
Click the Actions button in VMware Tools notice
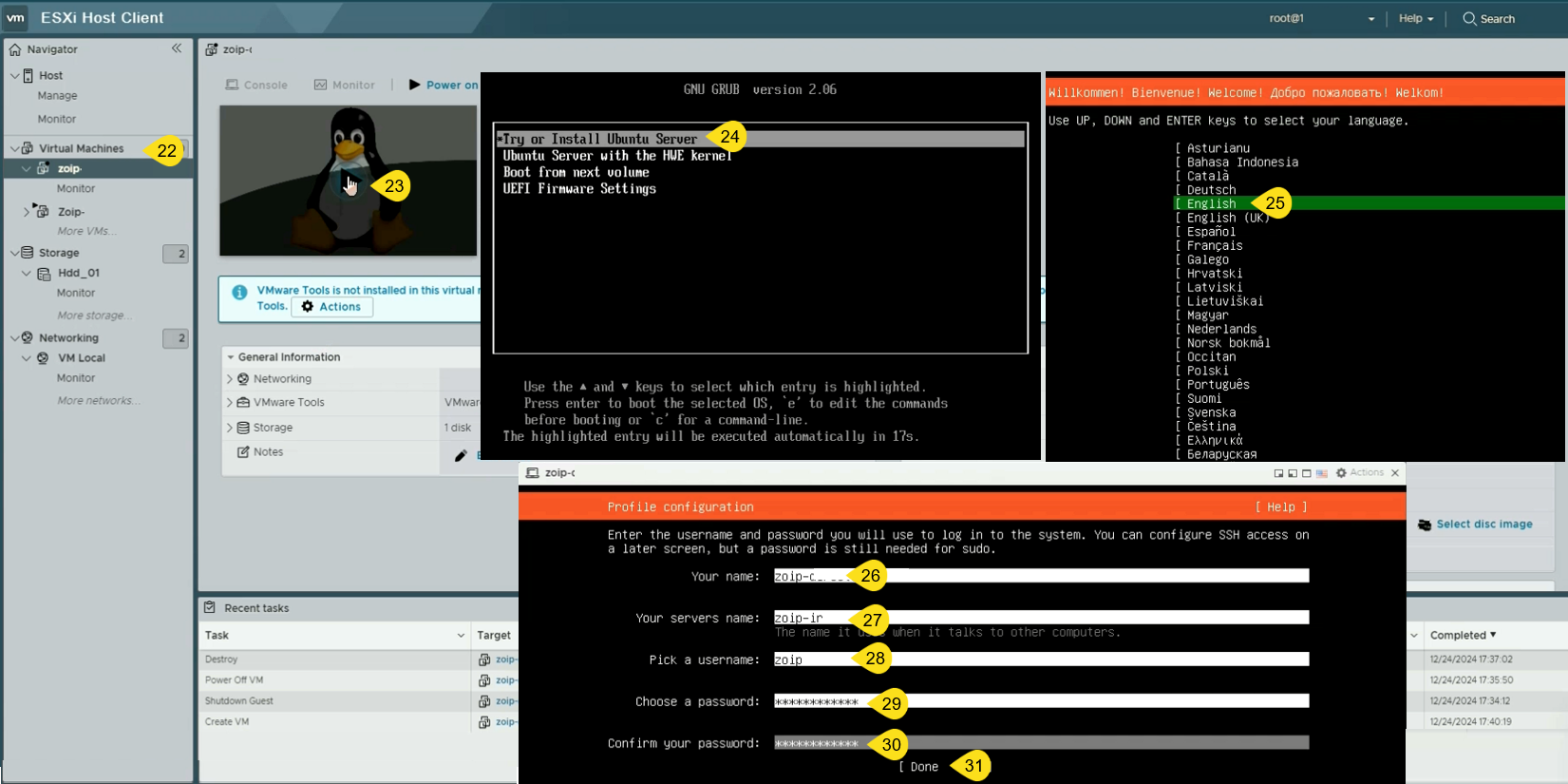[332, 307]
